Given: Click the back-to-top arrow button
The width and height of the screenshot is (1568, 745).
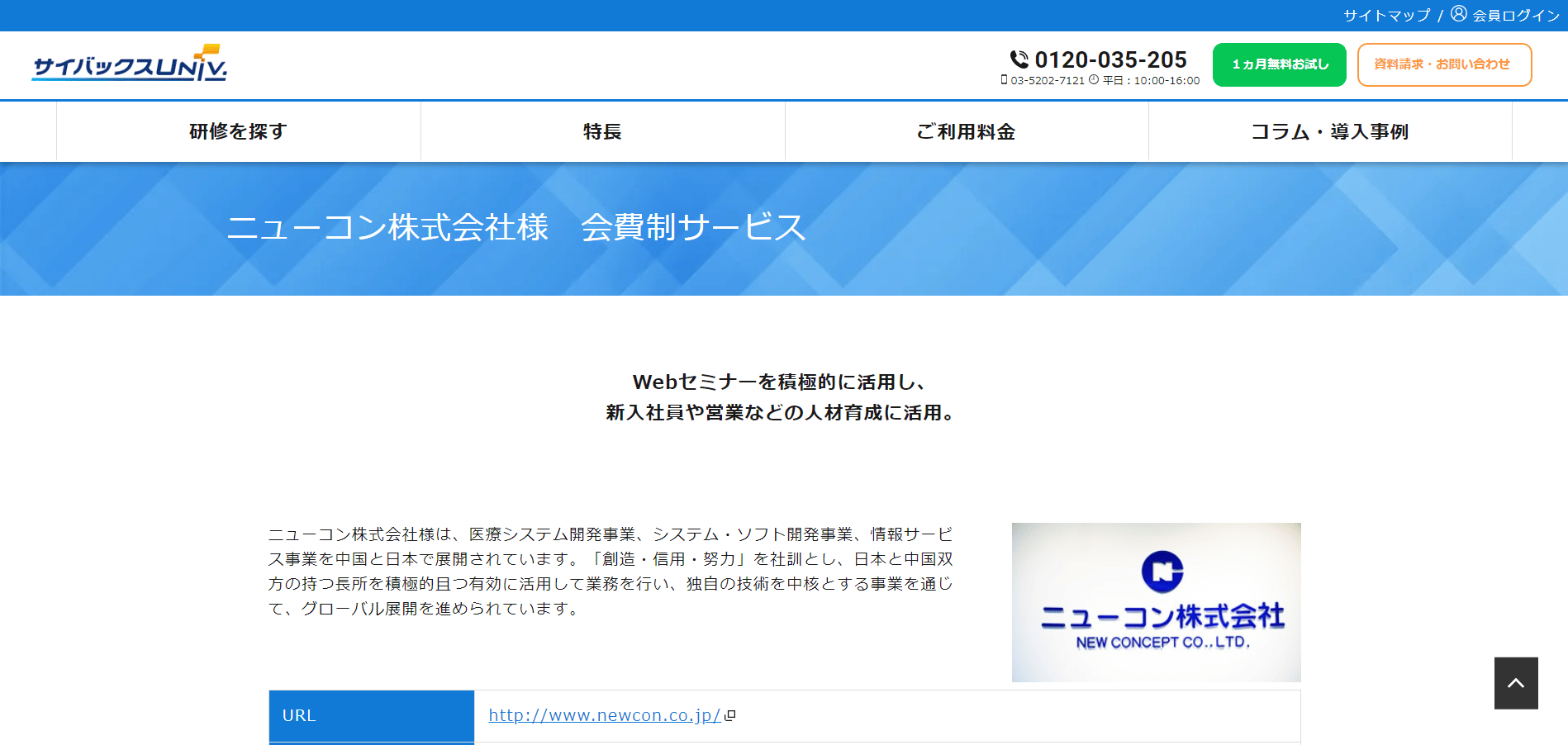Looking at the screenshot, I should click(1516, 683).
